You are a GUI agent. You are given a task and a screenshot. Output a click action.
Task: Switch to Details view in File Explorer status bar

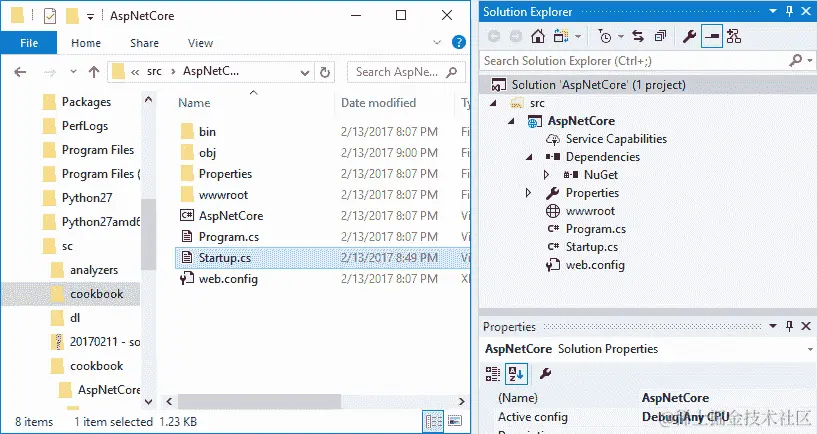[433, 421]
